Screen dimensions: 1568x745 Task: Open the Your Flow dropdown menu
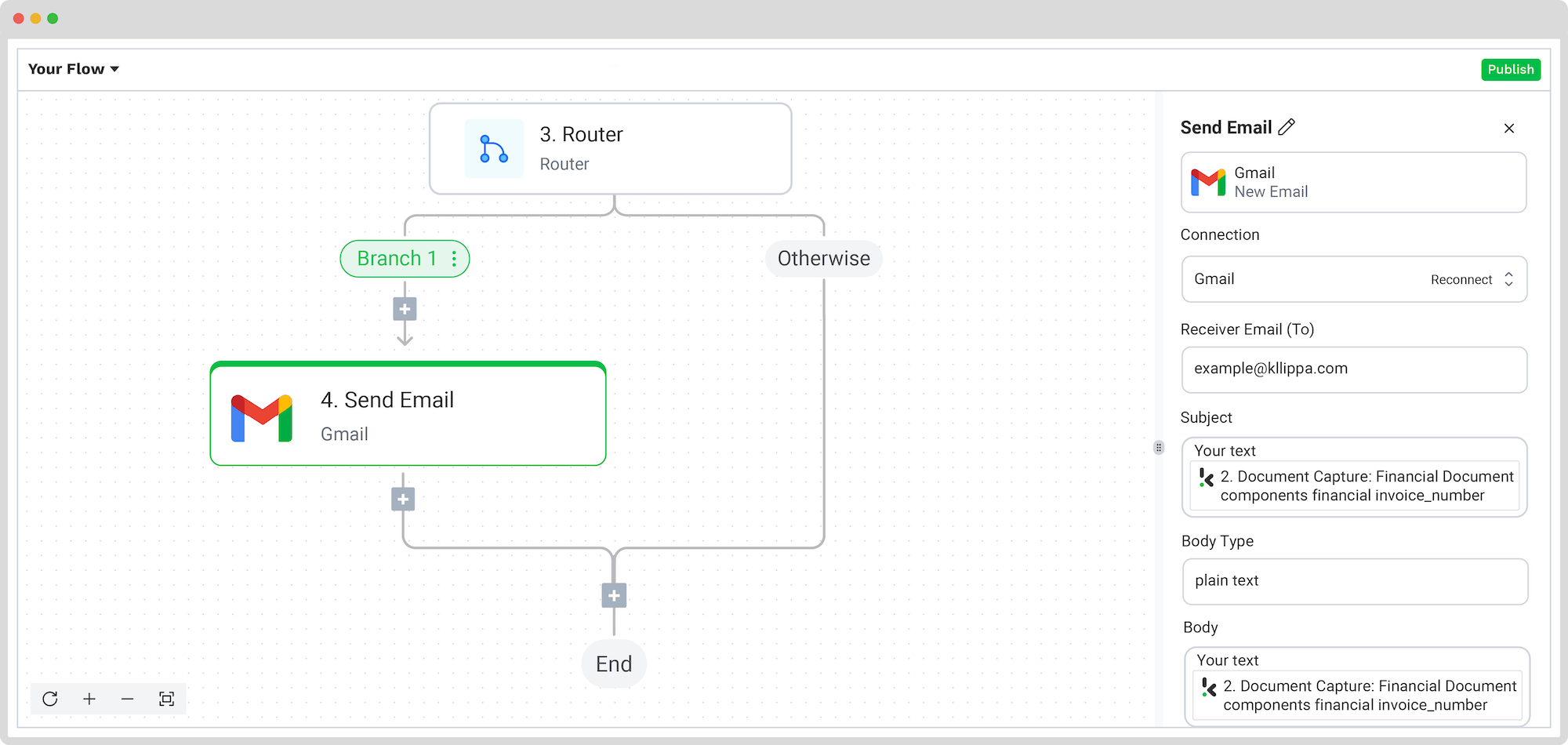pos(74,69)
